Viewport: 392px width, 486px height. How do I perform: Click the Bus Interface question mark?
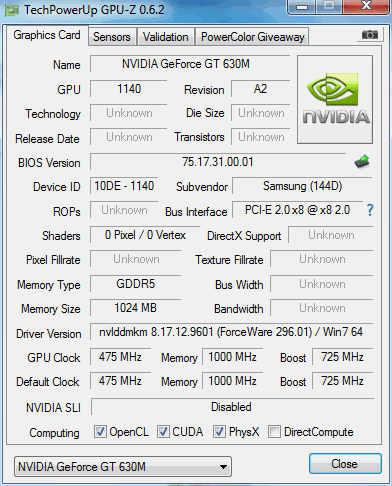[370, 210]
